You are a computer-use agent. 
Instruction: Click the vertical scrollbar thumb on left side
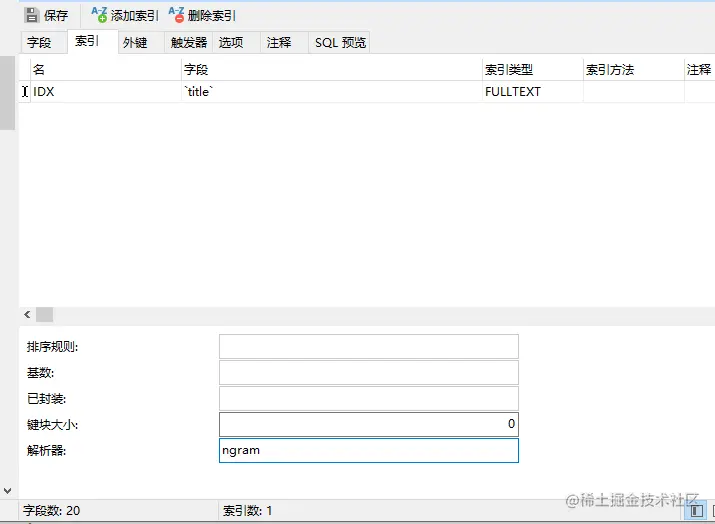(7, 93)
